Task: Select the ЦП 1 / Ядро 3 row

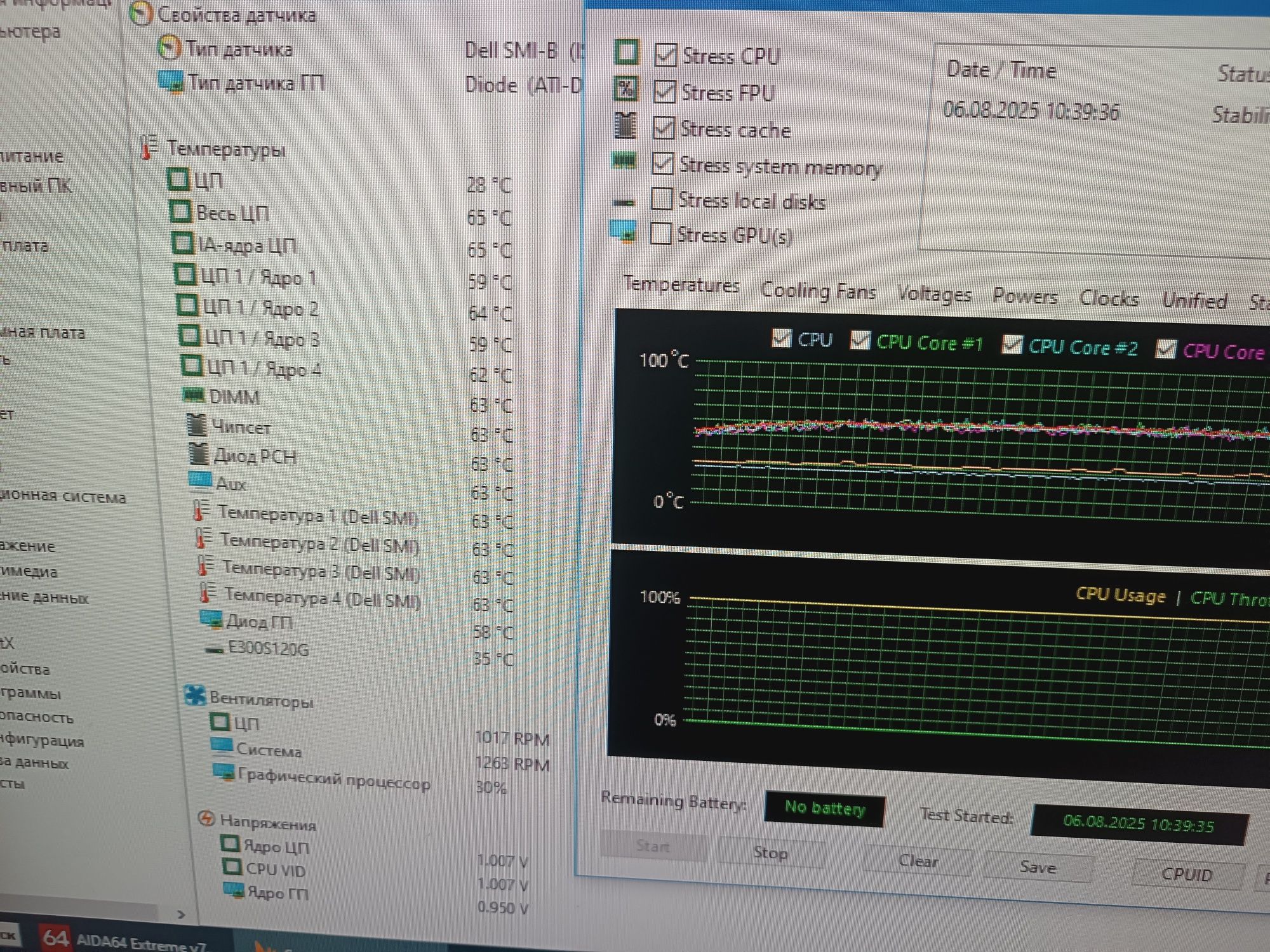Action: [345, 340]
